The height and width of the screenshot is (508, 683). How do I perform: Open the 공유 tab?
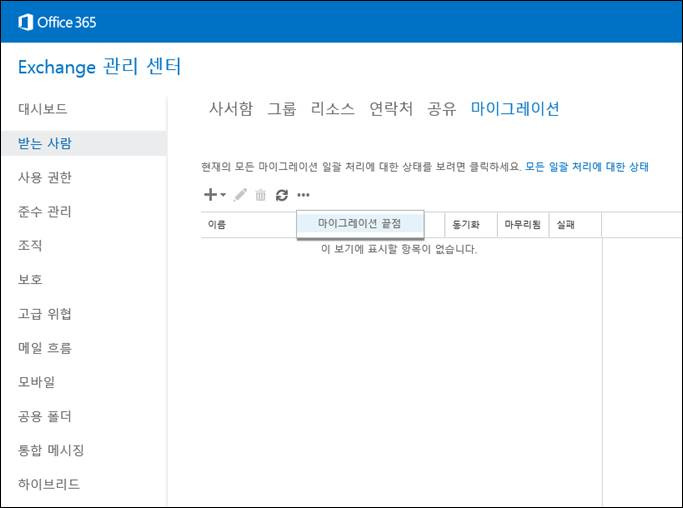(442, 108)
